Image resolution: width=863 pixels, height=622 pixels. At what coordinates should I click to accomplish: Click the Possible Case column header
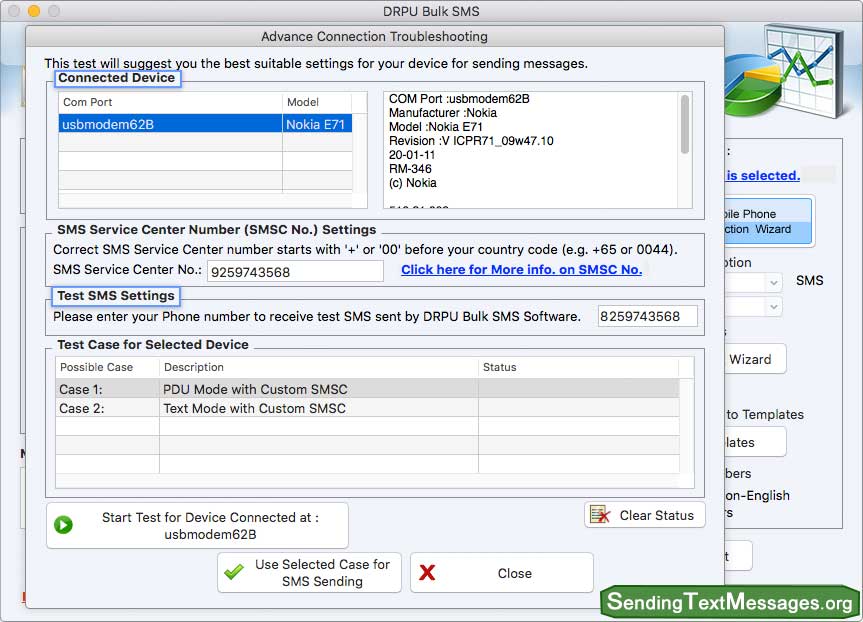pyautogui.click(x=107, y=367)
